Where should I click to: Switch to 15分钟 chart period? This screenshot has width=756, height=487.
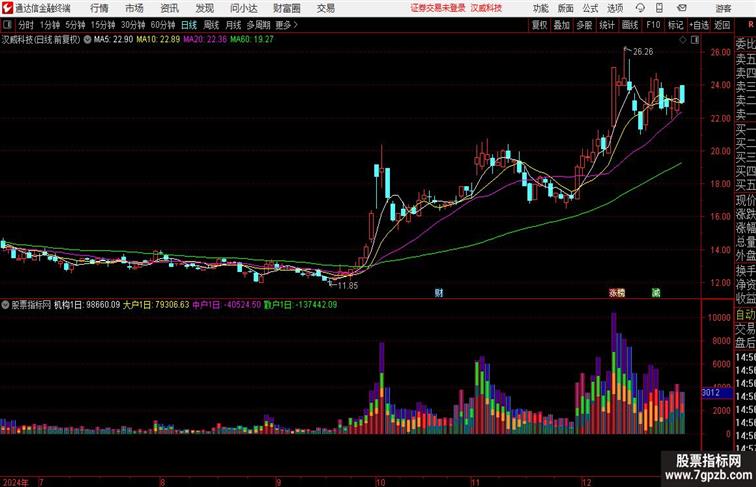point(103,25)
